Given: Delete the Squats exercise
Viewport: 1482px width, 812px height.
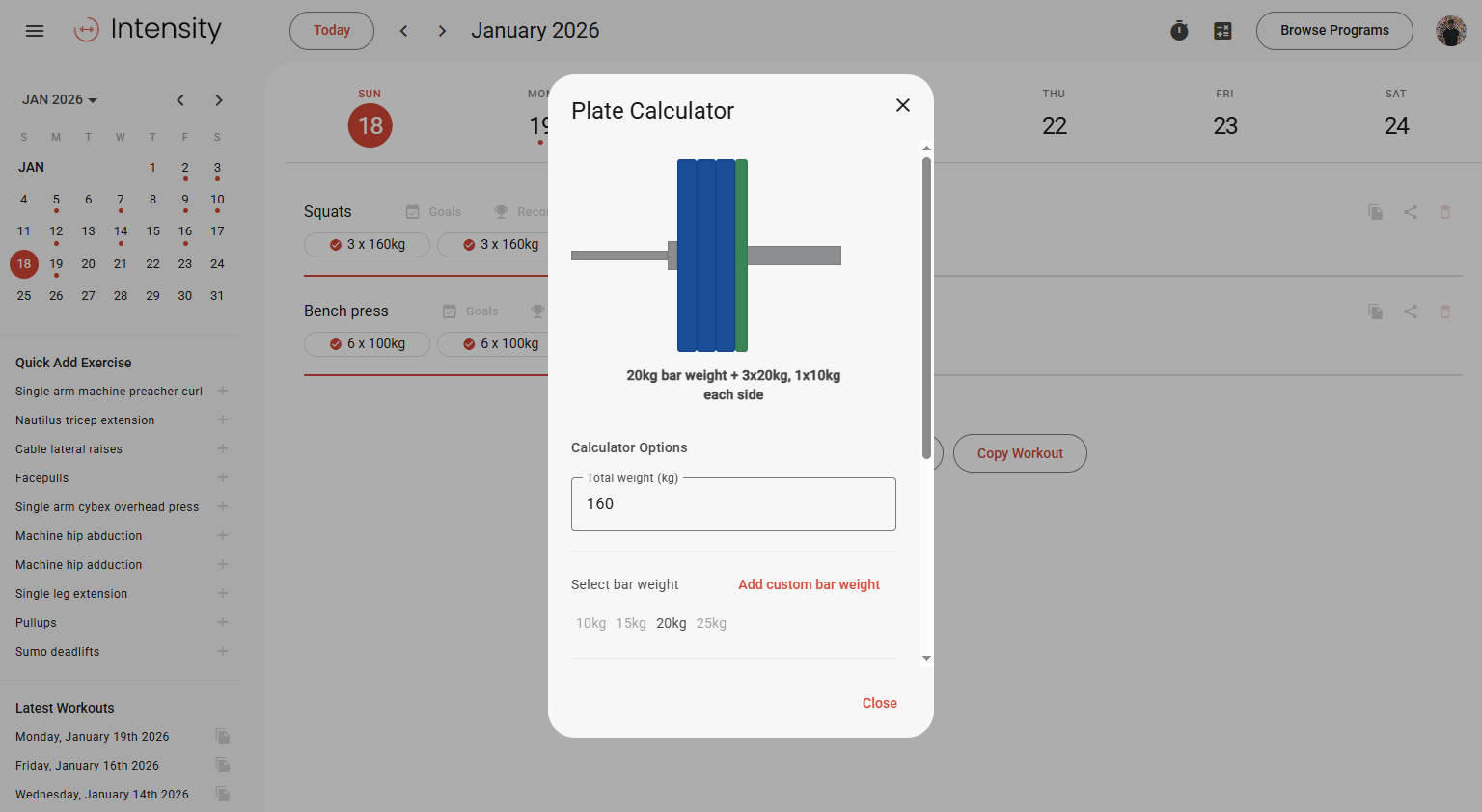Looking at the screenshot, I should (1444, 212).
